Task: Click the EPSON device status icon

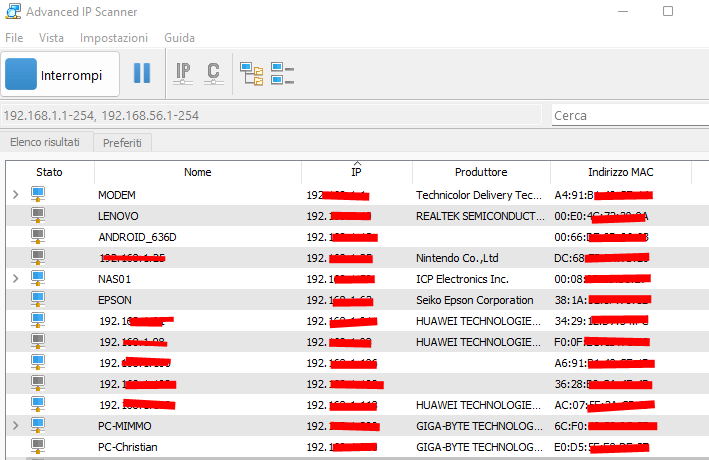Action: (x=38, y=299)
